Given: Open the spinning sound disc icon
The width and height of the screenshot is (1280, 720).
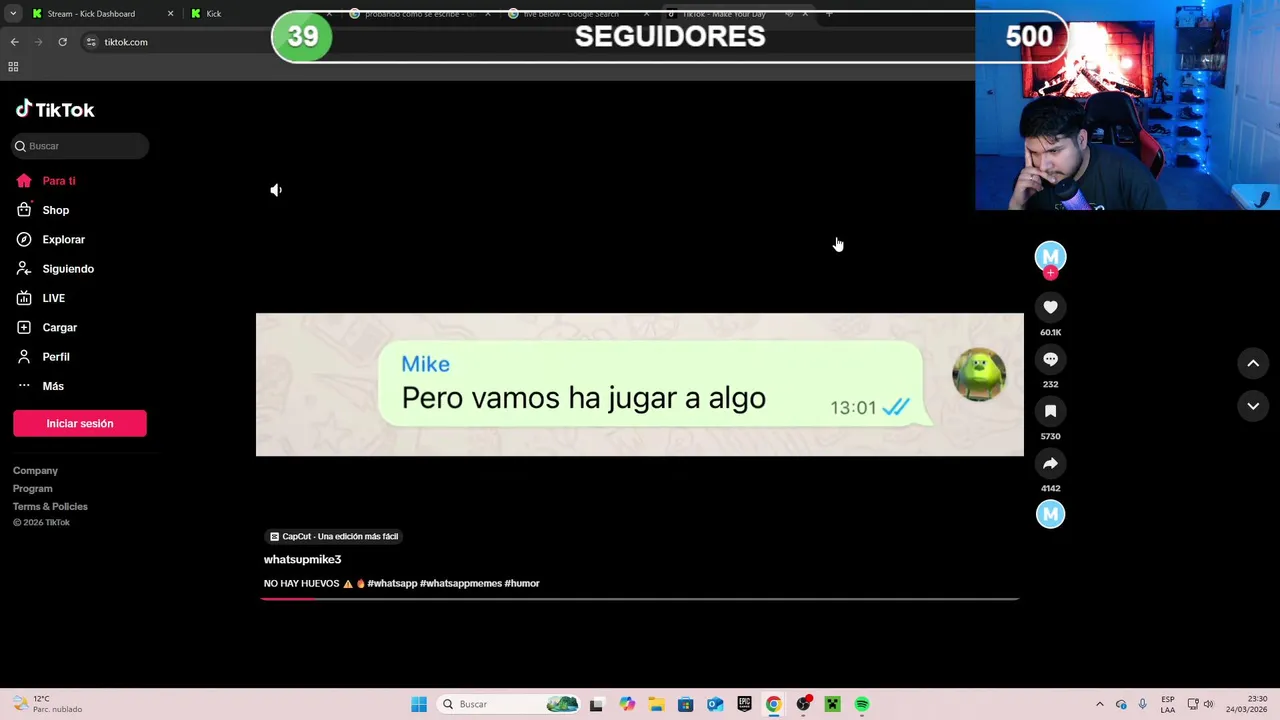Looking at the screenshot, I should pos(1050,514).
